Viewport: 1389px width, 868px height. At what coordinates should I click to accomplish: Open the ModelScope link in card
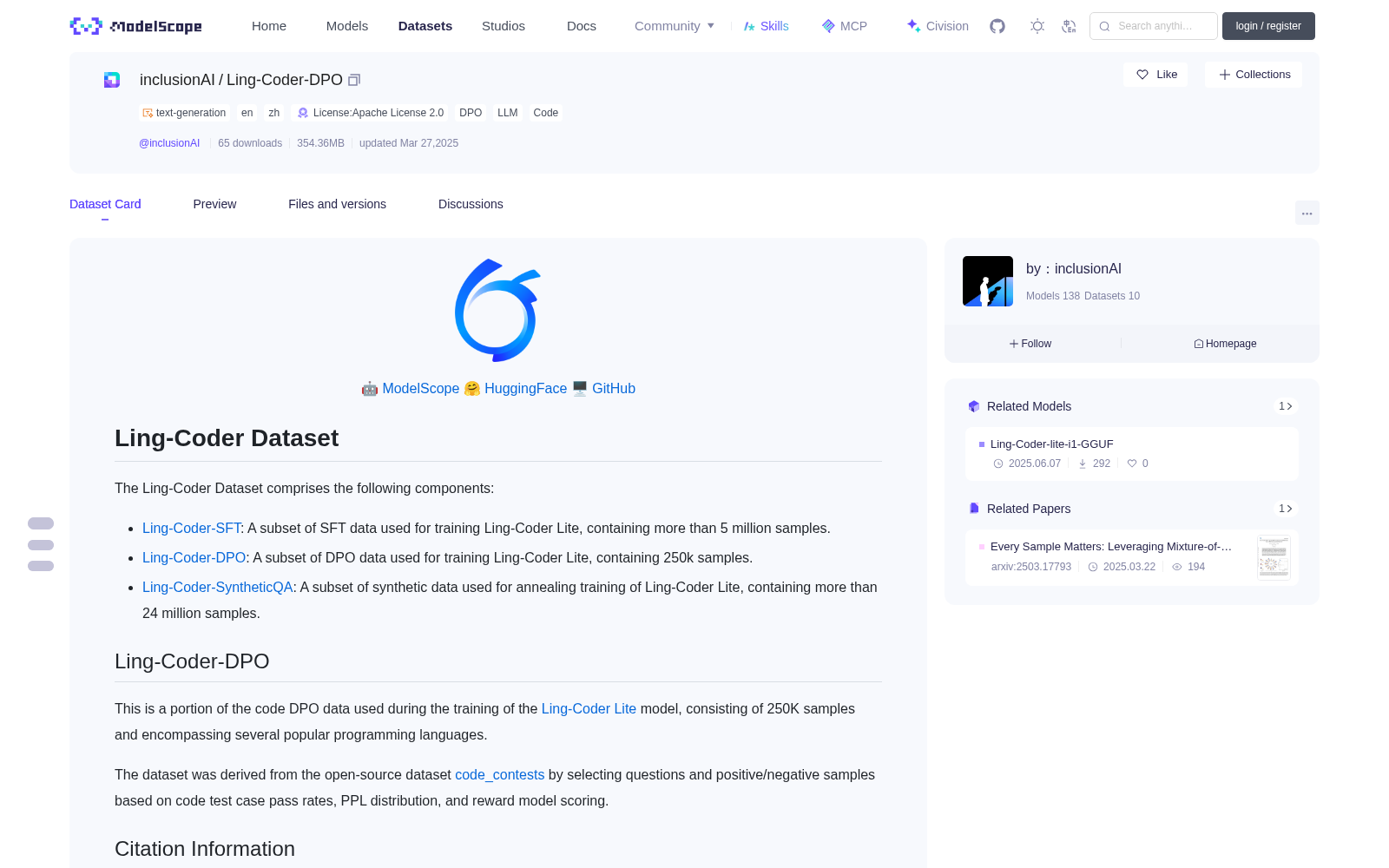(x=421, y=389)
